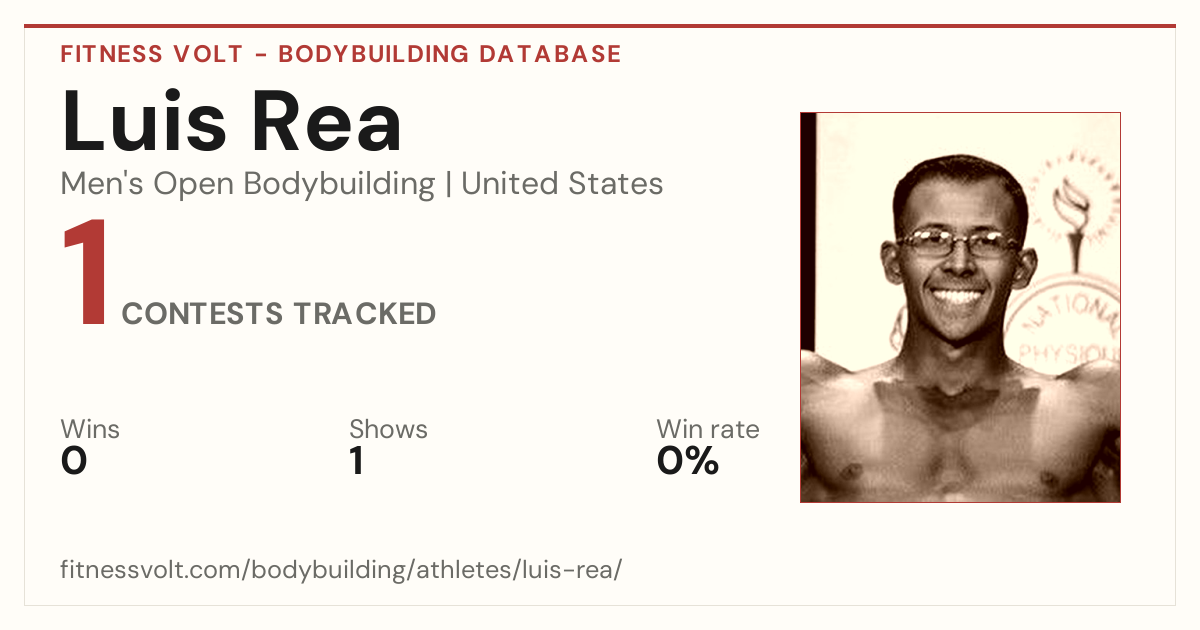Click the Fitness Volt - Bodybuilding Database header
1200x630 pixels.
[x=341, y=54]
